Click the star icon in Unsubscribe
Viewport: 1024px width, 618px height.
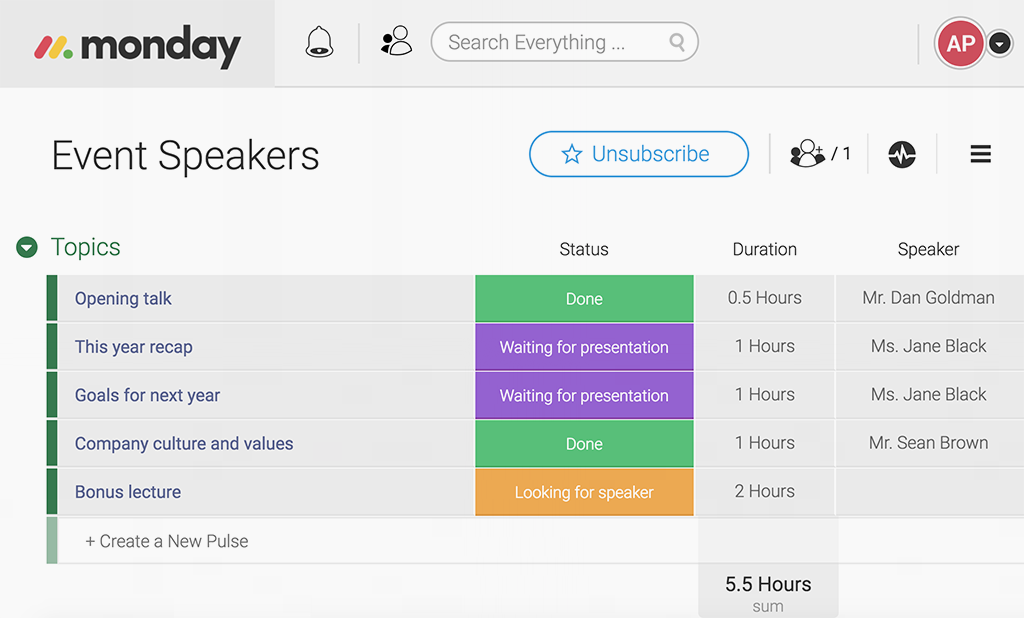click(571, 154)
